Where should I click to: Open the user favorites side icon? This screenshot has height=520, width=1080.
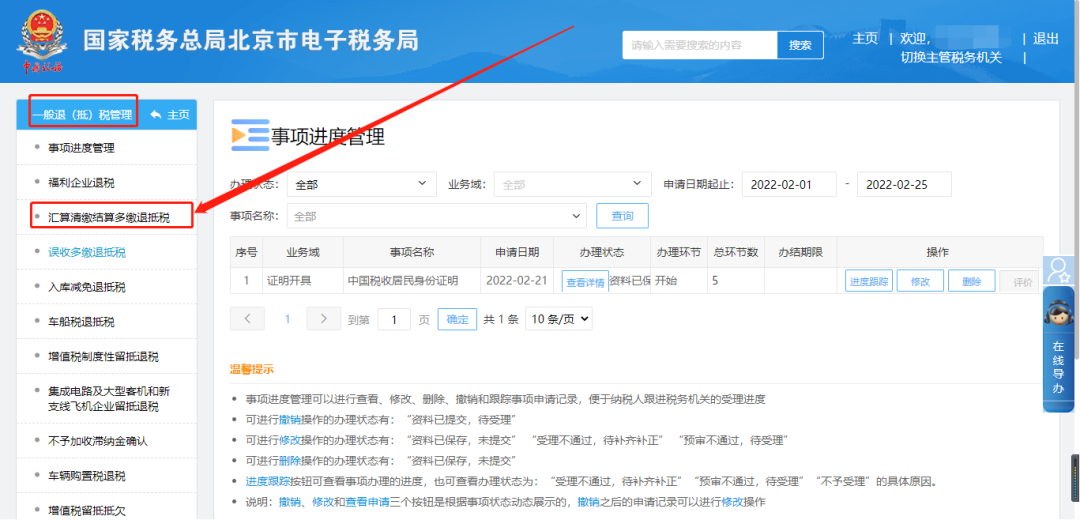(1057, 270)
